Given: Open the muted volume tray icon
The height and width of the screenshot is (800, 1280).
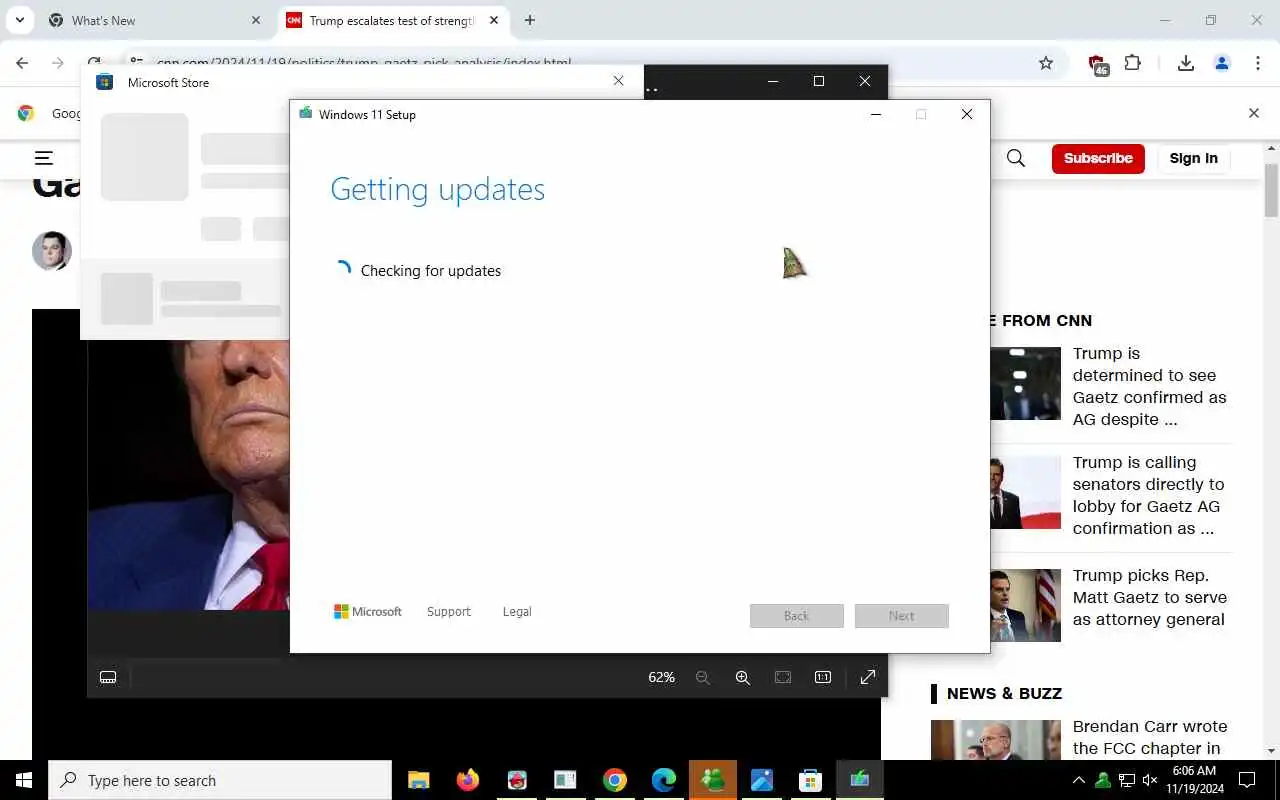Looking at the screenshot, I should click(1150, 780).
